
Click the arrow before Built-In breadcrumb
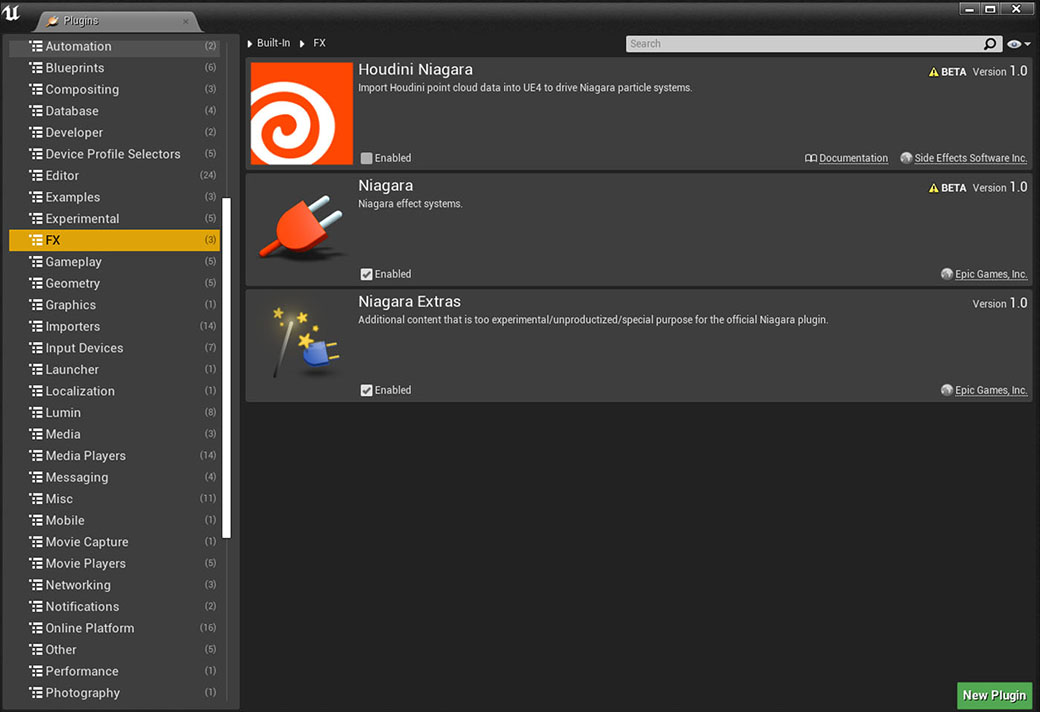pos(249,44)
